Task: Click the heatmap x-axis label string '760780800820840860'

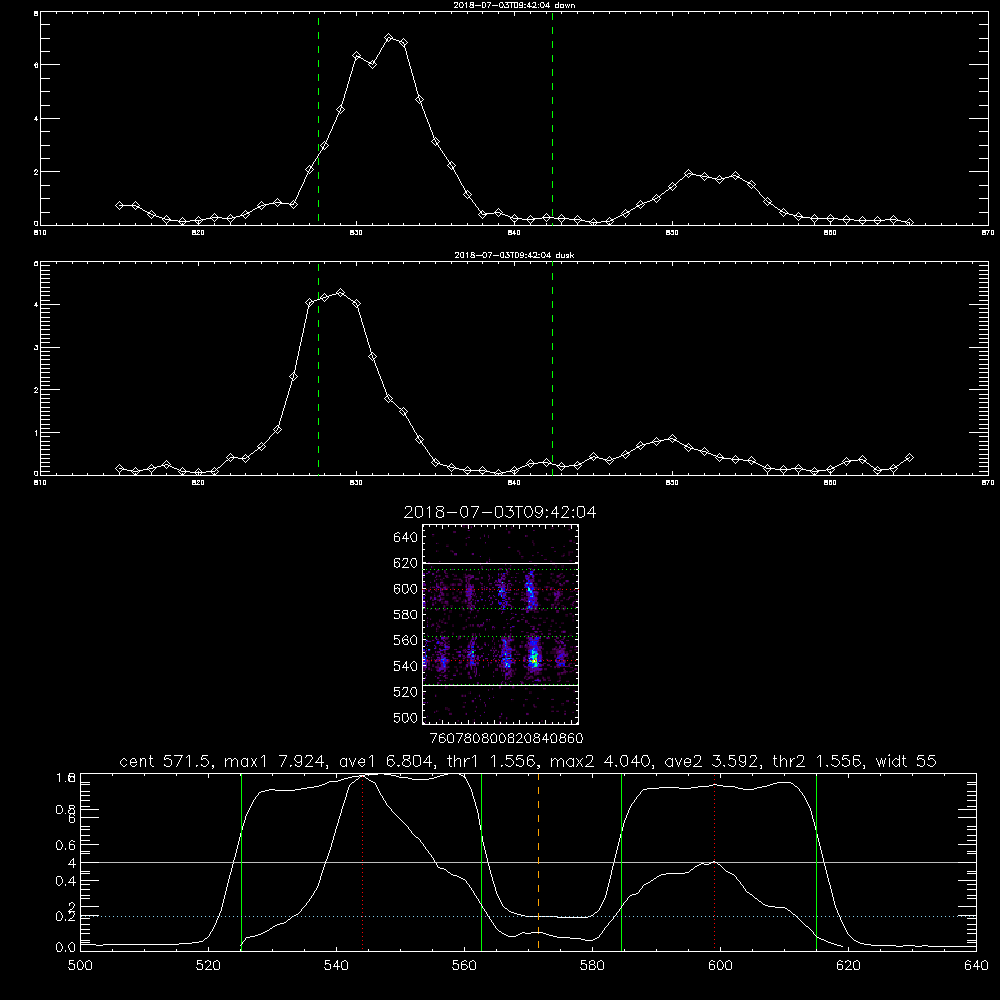Action: pos(506,739)
